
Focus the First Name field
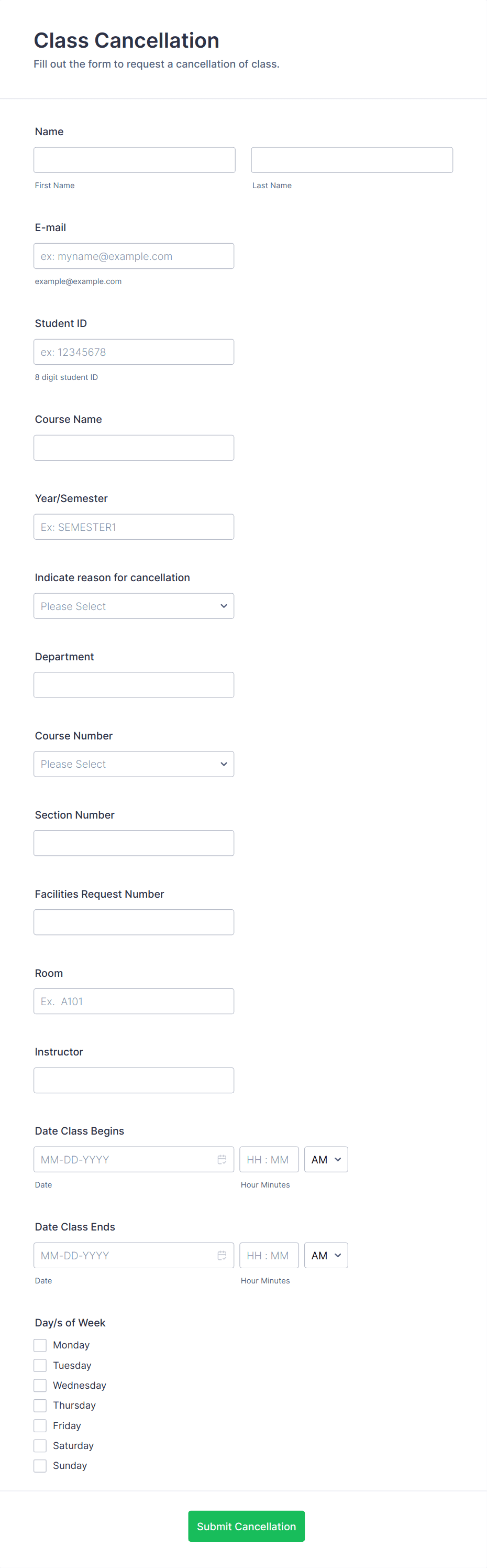point(135,160)
